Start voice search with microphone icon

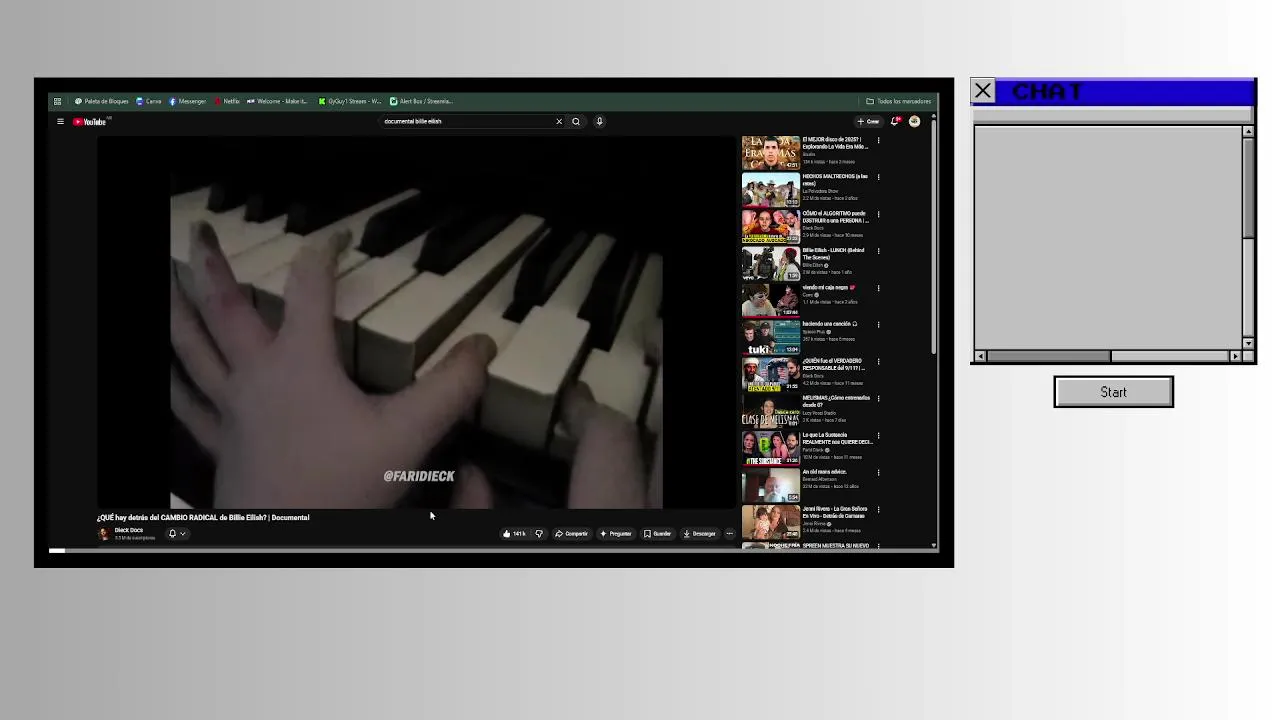coord(599,122)
